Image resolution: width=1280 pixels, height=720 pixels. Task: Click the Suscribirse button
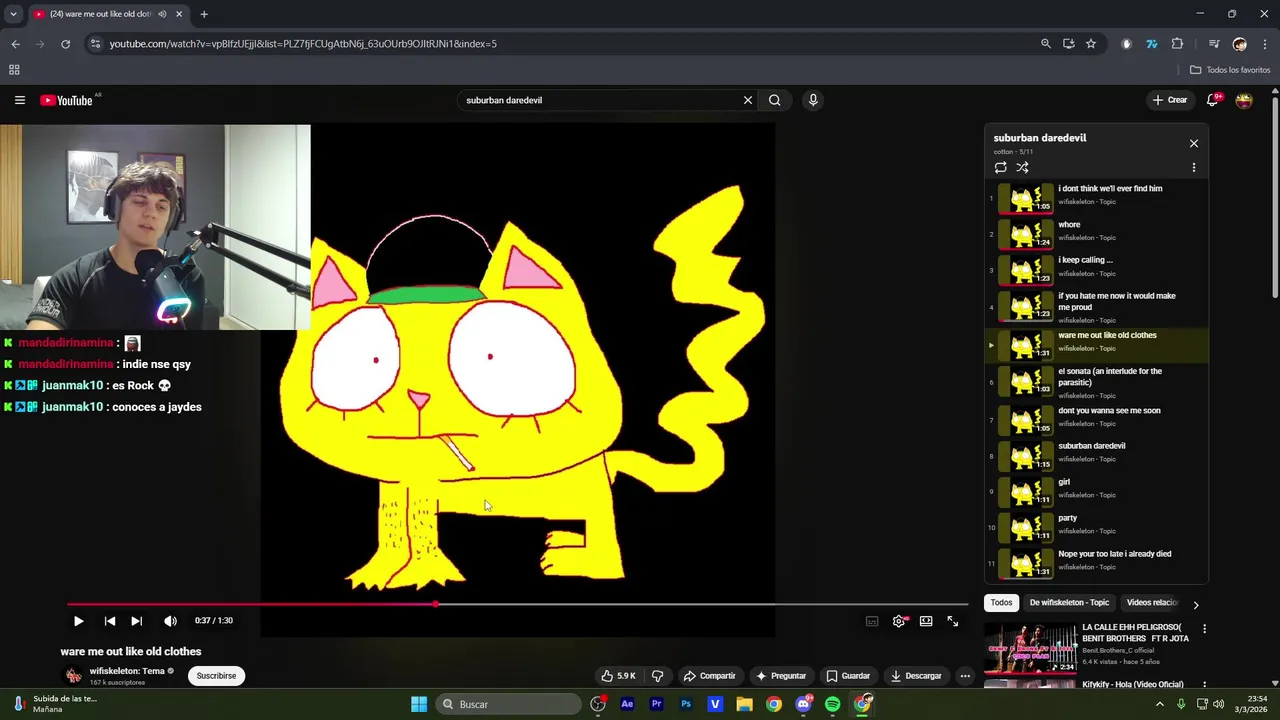pyautogui.click(x=216, y=676)
